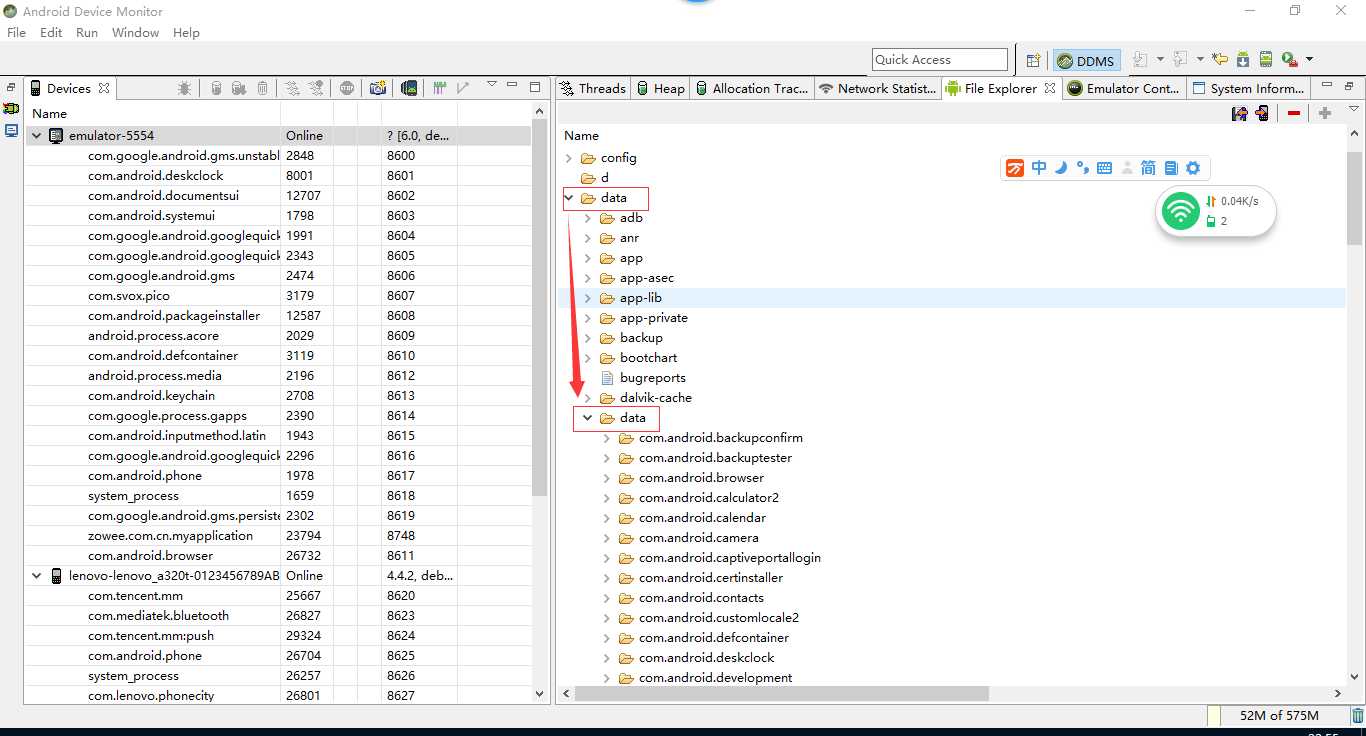Open the Help menu

(186, 32)
